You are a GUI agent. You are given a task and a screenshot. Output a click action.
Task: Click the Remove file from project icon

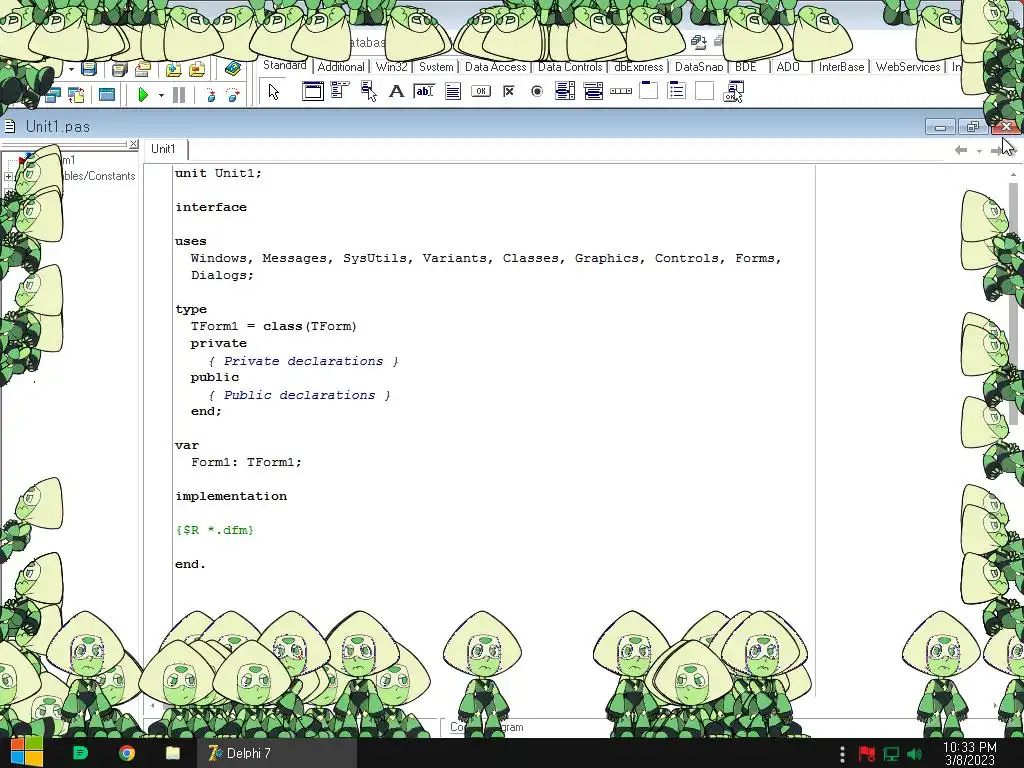pyautogui.click(x=197, y=69)
